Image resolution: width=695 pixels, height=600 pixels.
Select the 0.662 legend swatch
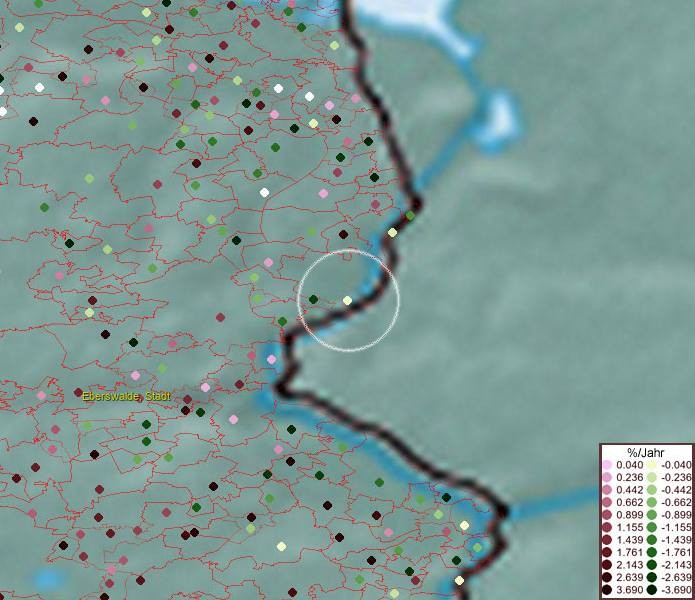pos(607,503)
